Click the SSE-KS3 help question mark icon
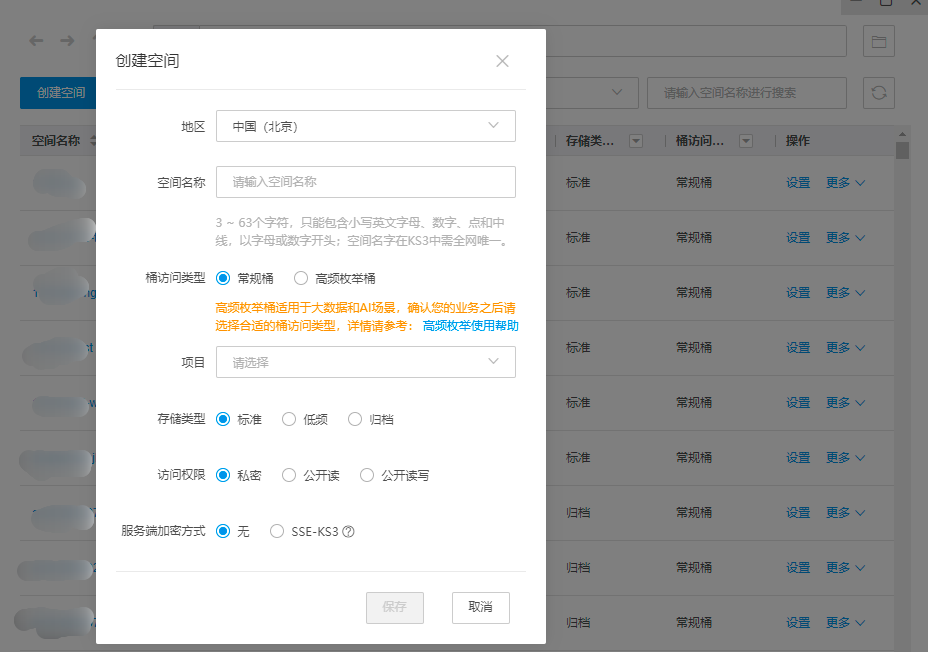Viewport: 928px width, 652px height. (x=349, y=532)
